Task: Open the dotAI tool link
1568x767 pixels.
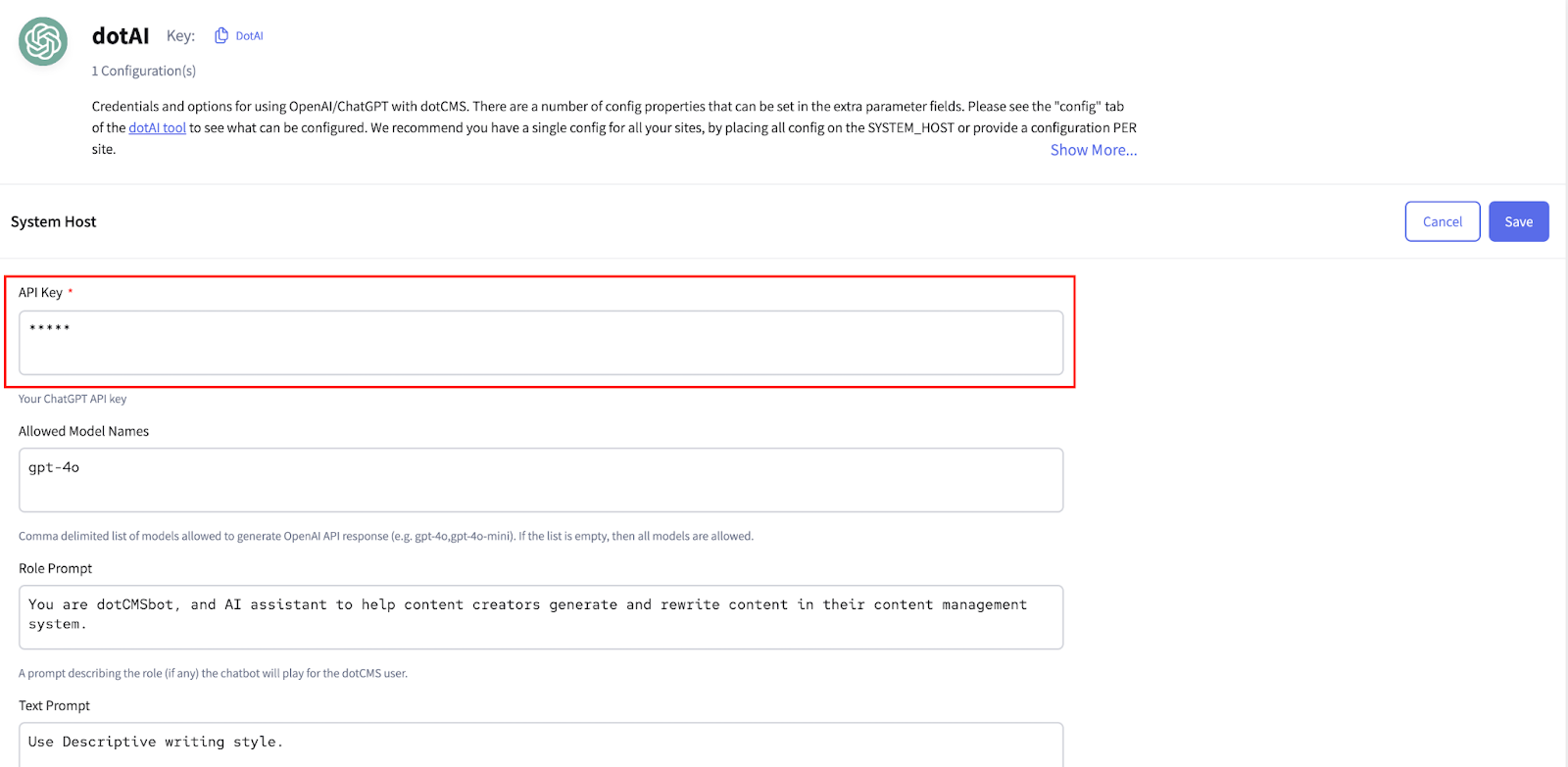Action: pyautogui.click(x=157, y=127)
